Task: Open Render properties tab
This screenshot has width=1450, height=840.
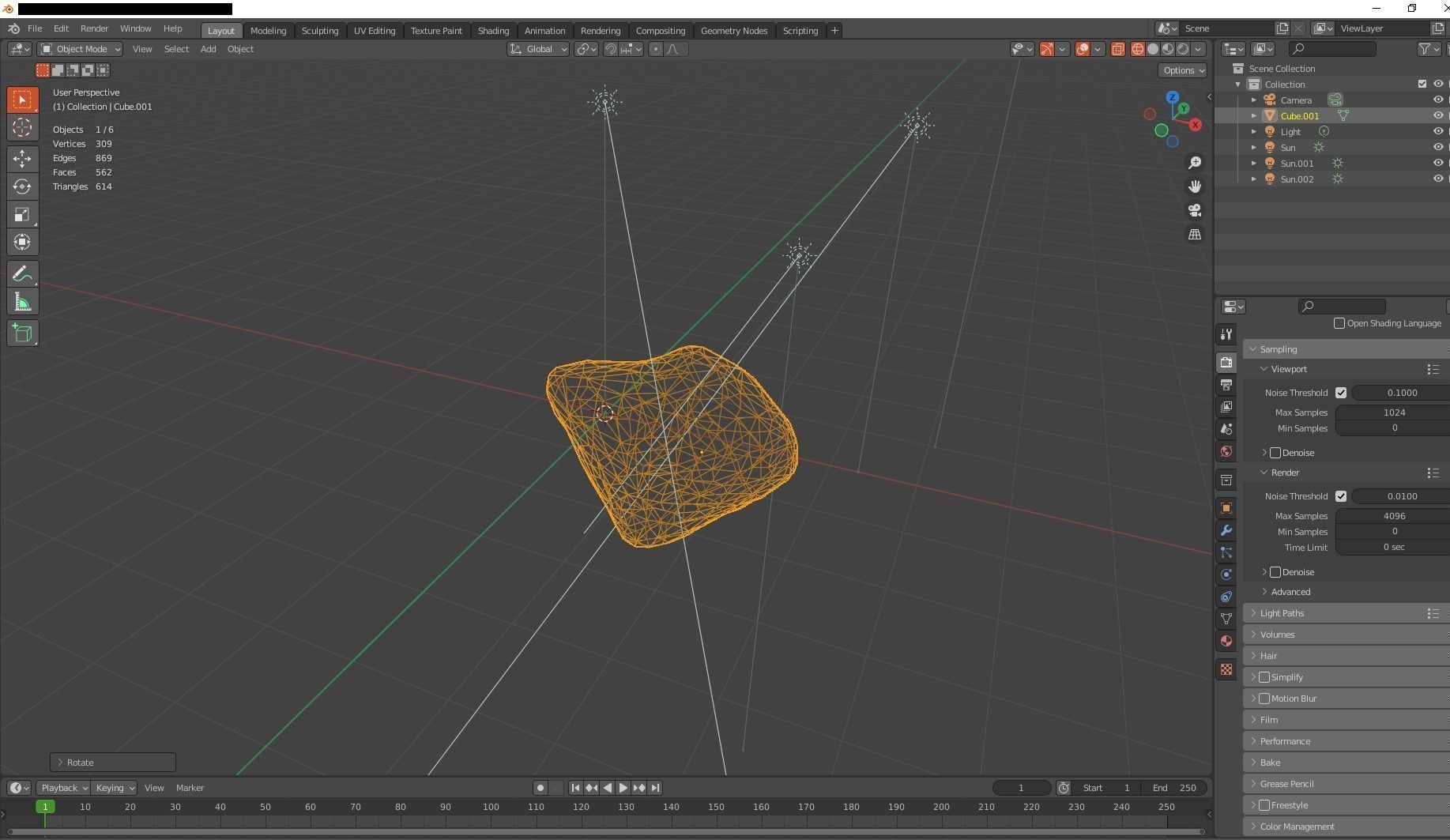Action: (1226, 362)
